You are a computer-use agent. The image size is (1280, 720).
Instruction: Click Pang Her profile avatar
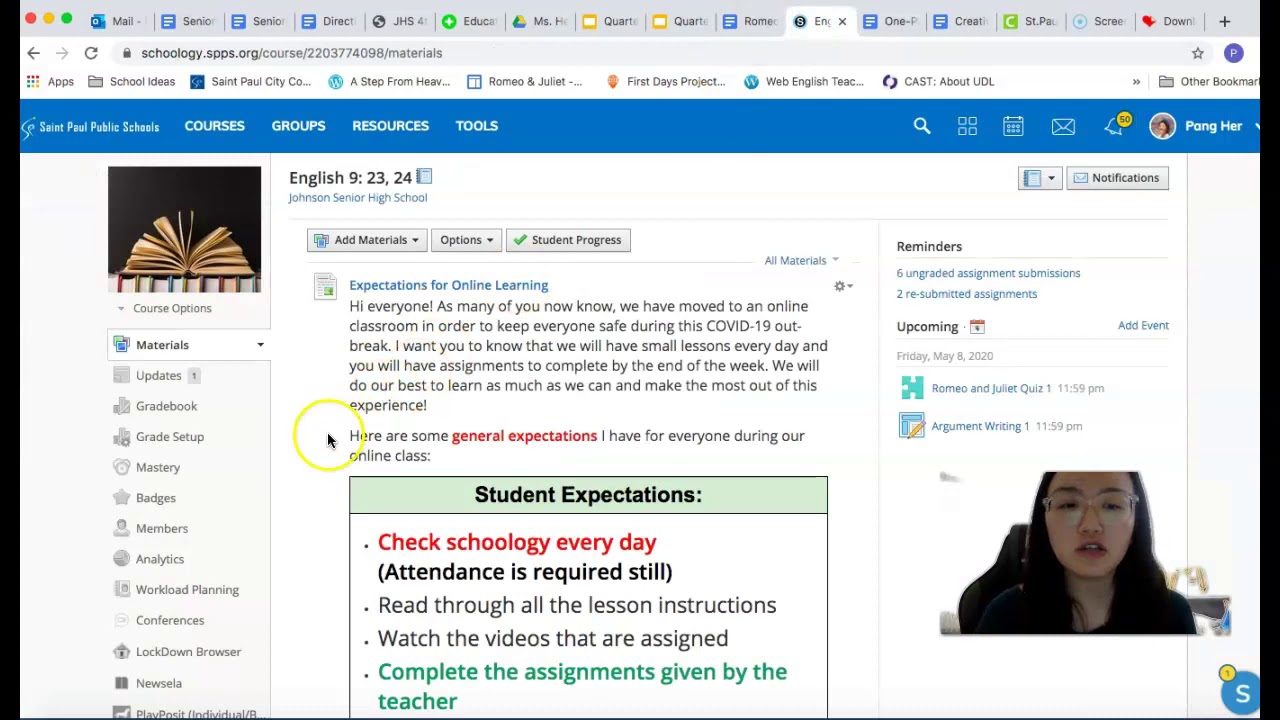click(x=1162, y=126)
